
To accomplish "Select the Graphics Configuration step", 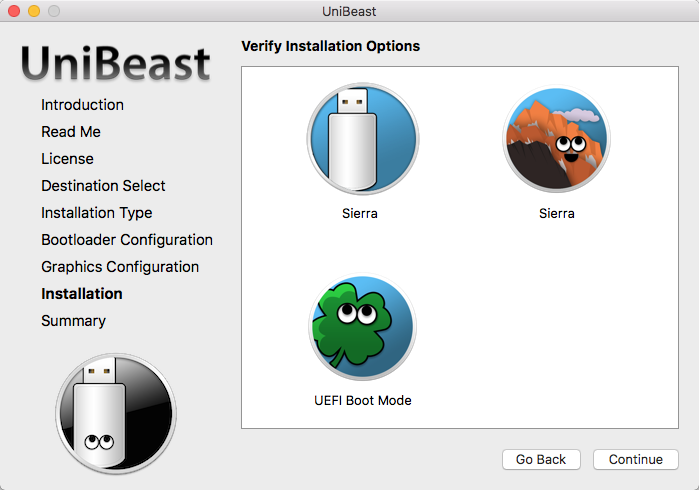I will (x=120, y=267).
